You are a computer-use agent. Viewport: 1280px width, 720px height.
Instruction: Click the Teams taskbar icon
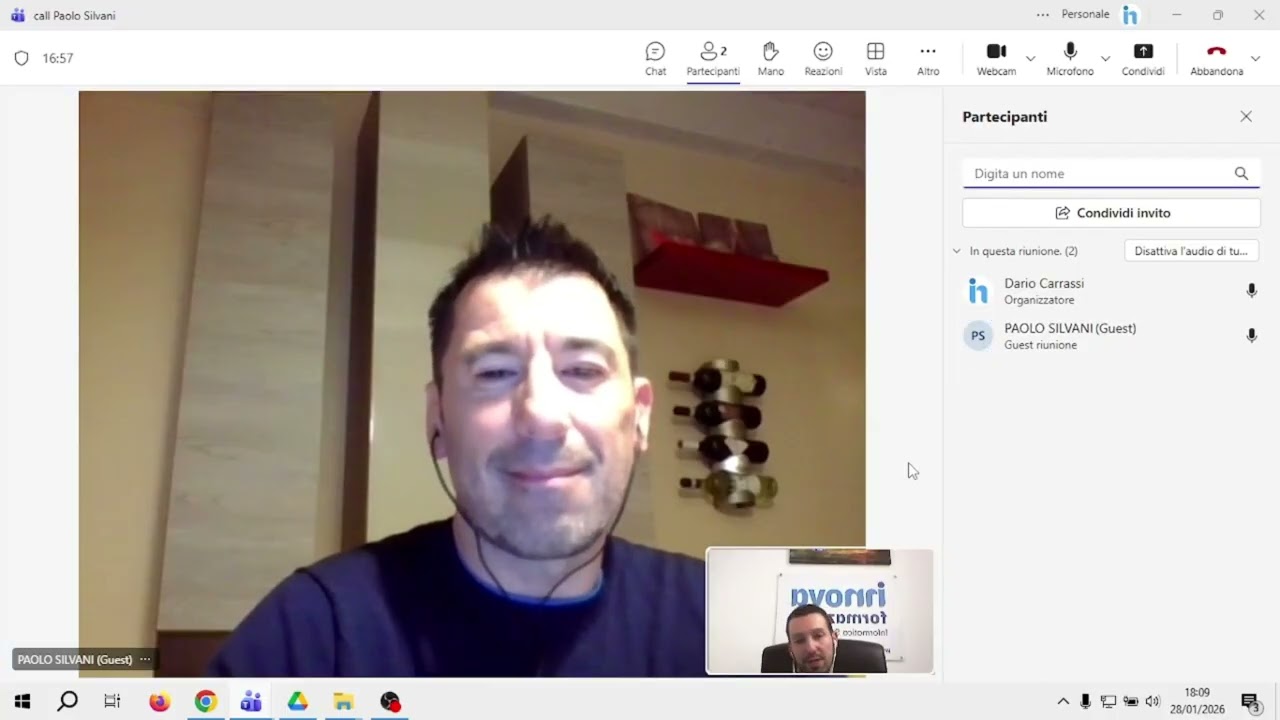coord(251,701)
